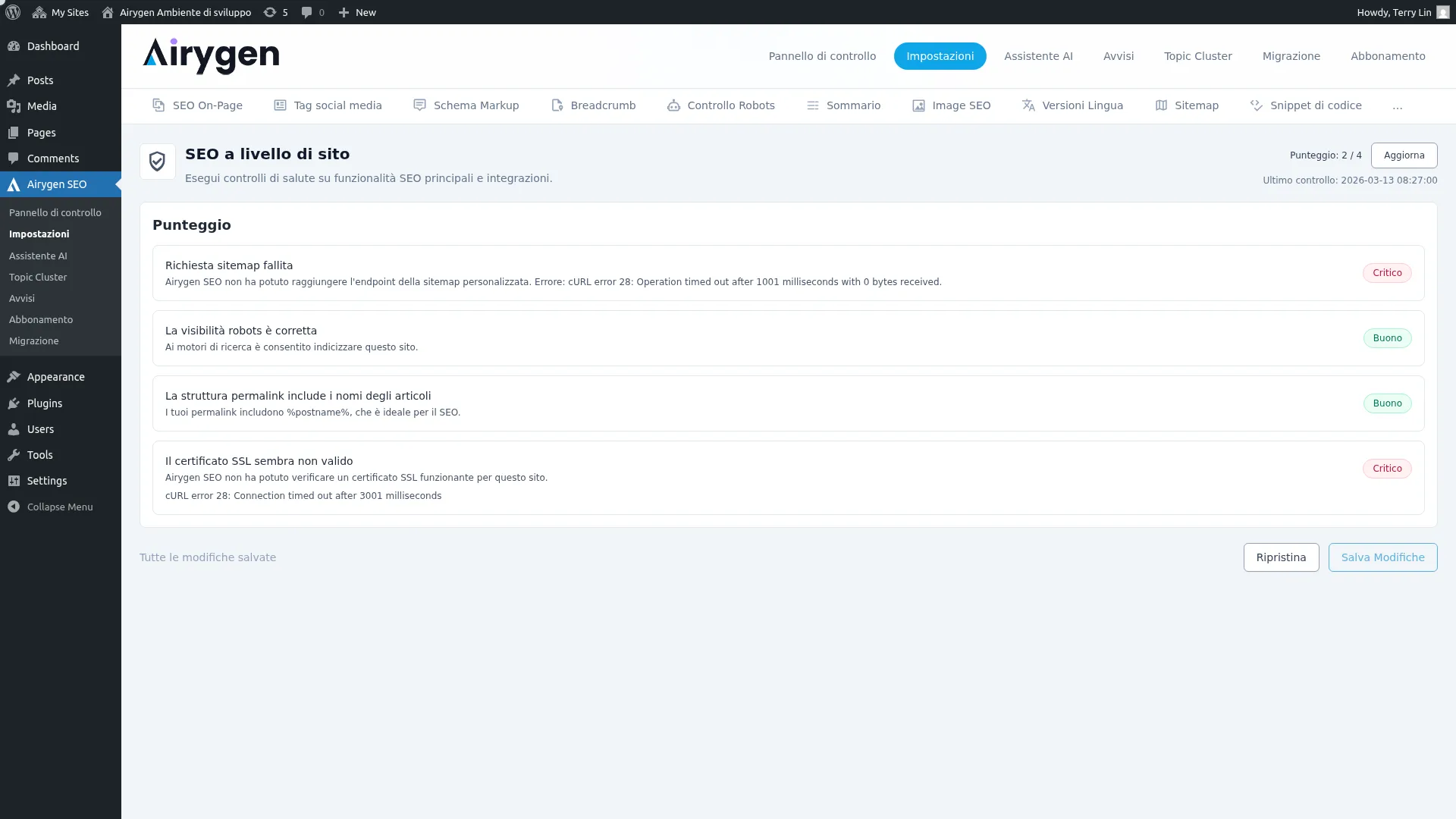The image size is (1456, 819).
Task: Select the Impostazioni header tab
Action: click(x=940, y=56)
